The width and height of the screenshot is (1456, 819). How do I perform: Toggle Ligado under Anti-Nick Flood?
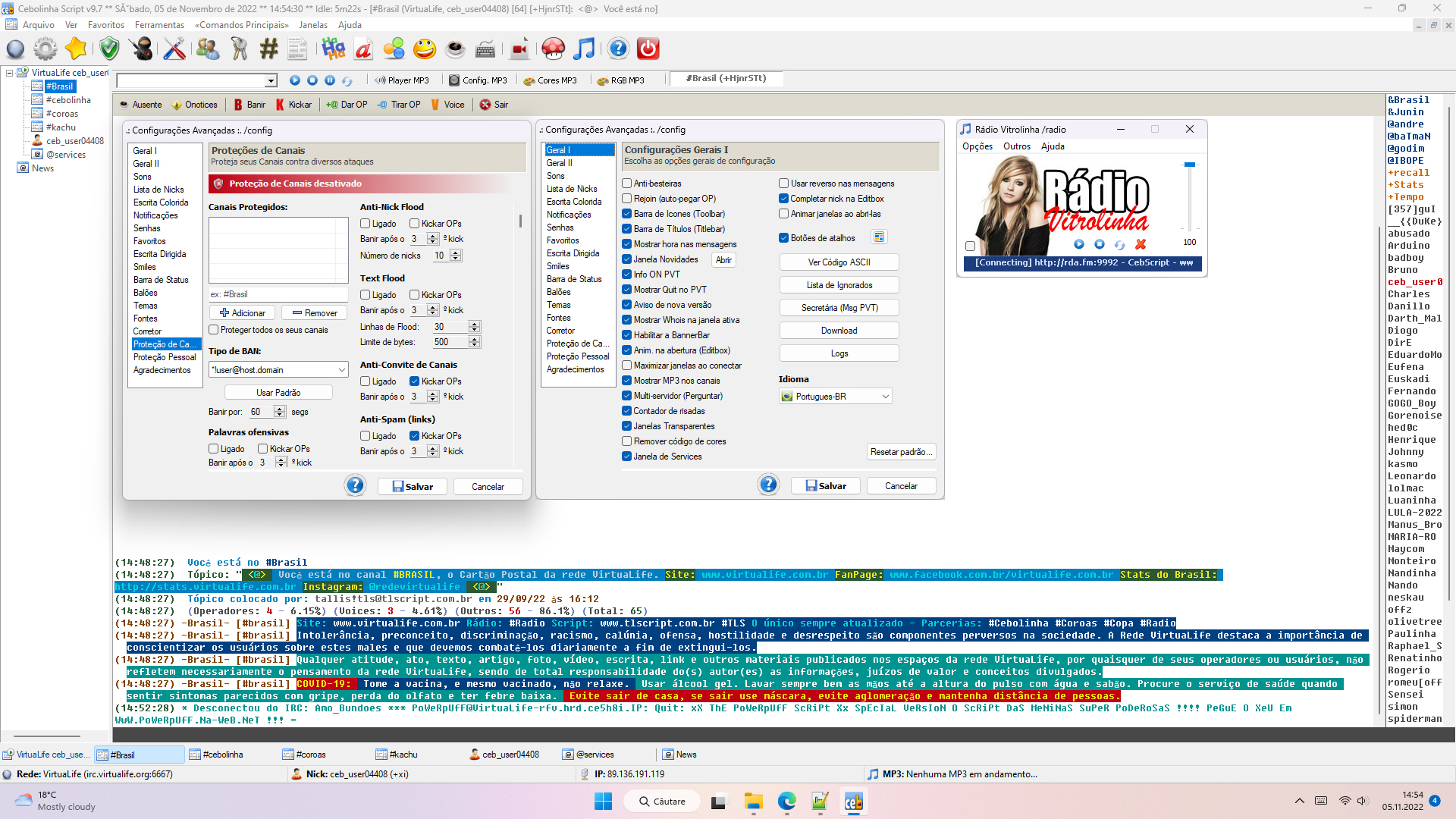pyautogui.click(x=366, y=224)
